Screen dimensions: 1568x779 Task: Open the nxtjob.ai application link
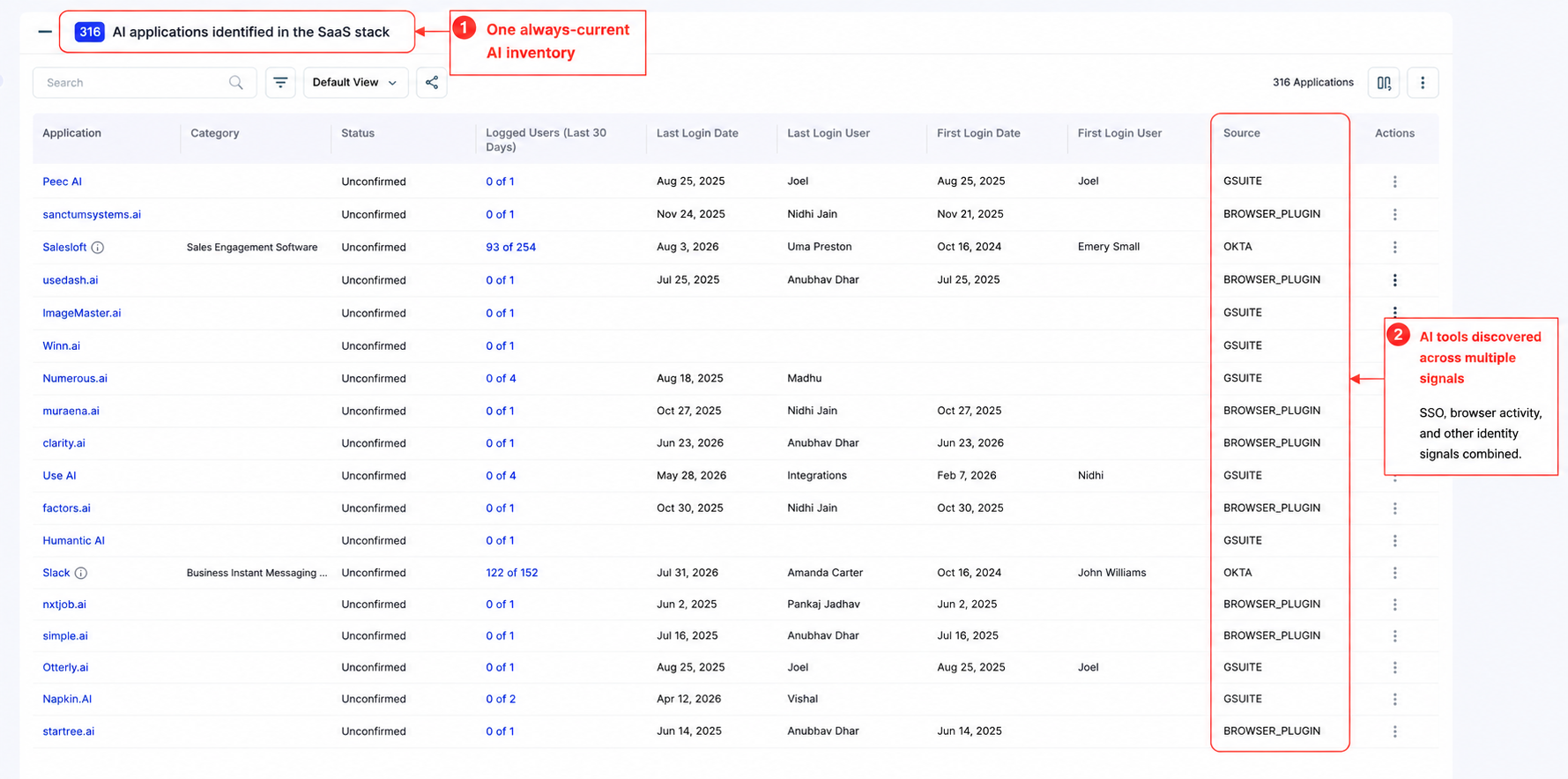tap(64, 605)
